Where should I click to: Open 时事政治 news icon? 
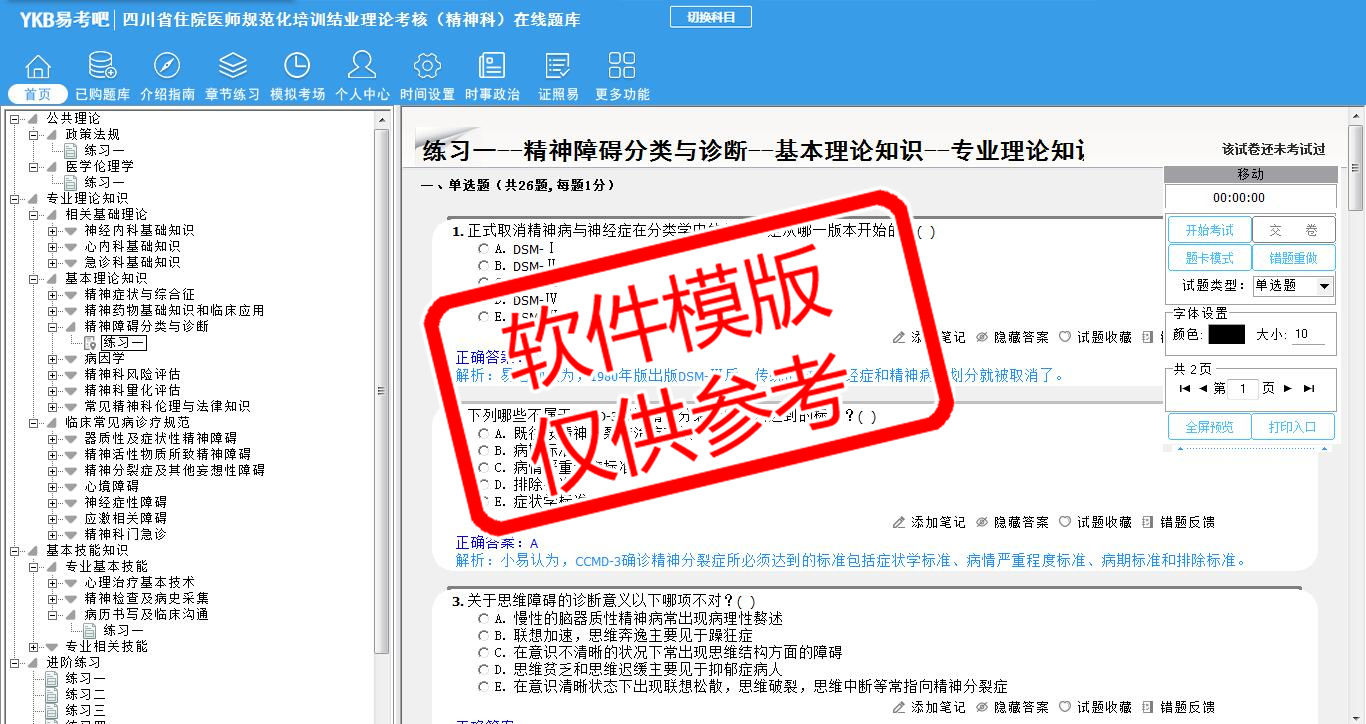(x=492, y=67)
